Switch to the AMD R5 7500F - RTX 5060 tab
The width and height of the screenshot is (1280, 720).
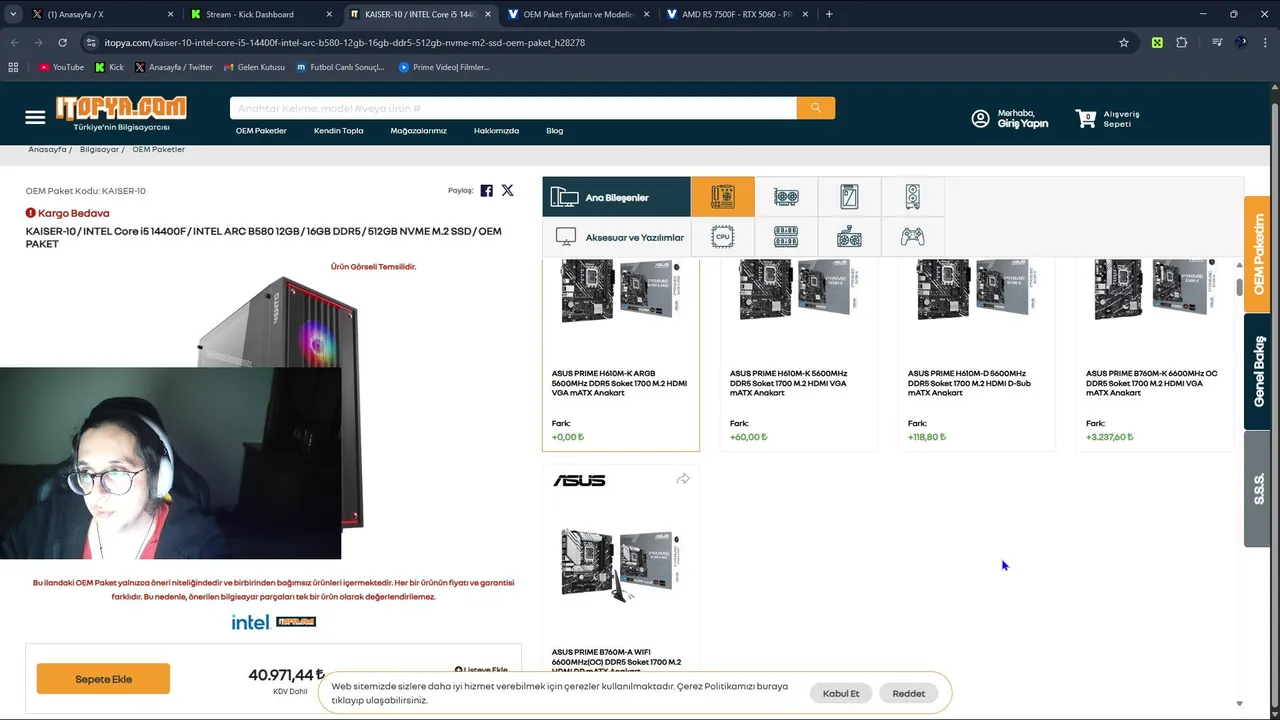737,14
